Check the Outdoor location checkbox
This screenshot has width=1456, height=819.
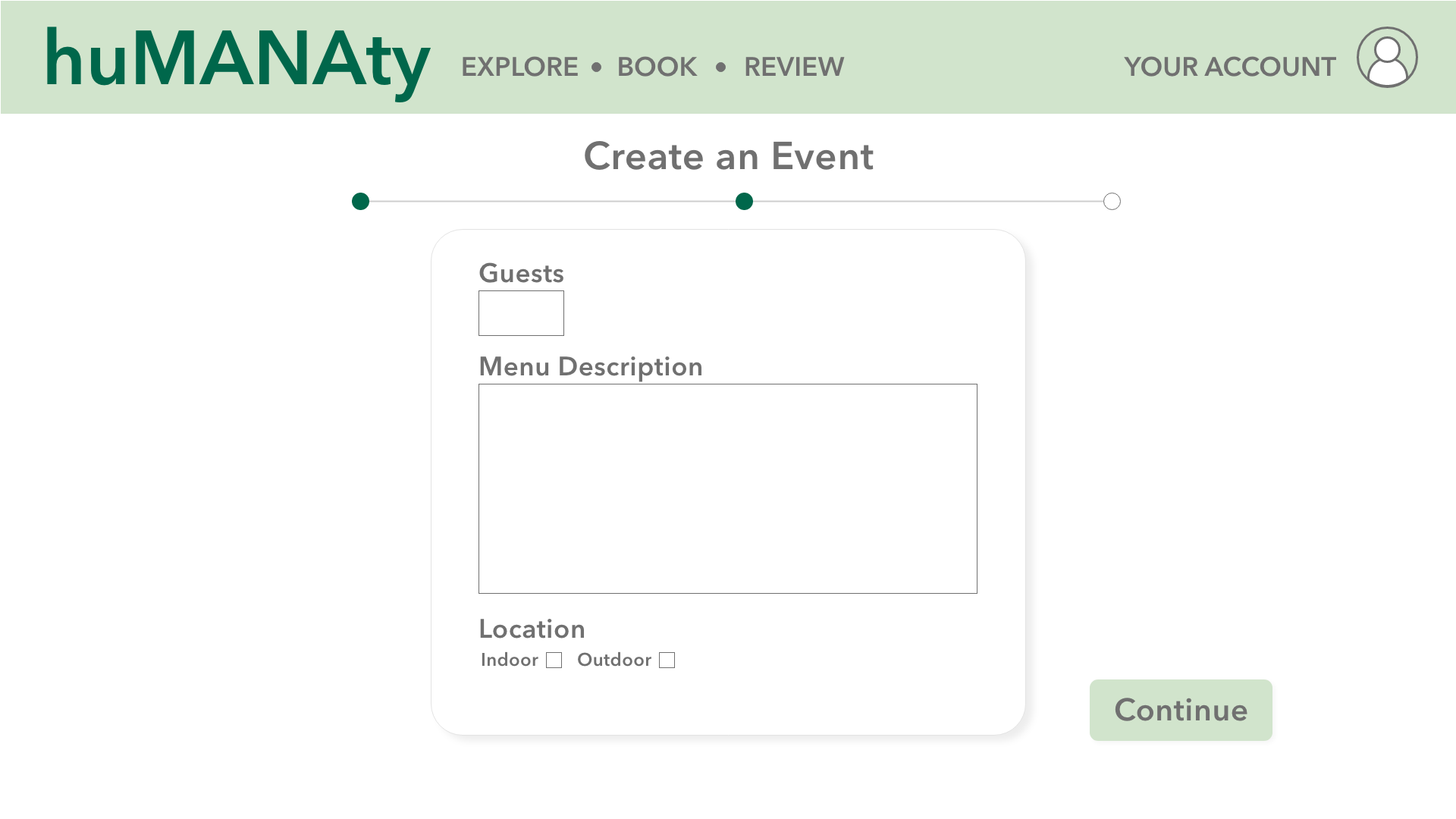click(667, 661)
